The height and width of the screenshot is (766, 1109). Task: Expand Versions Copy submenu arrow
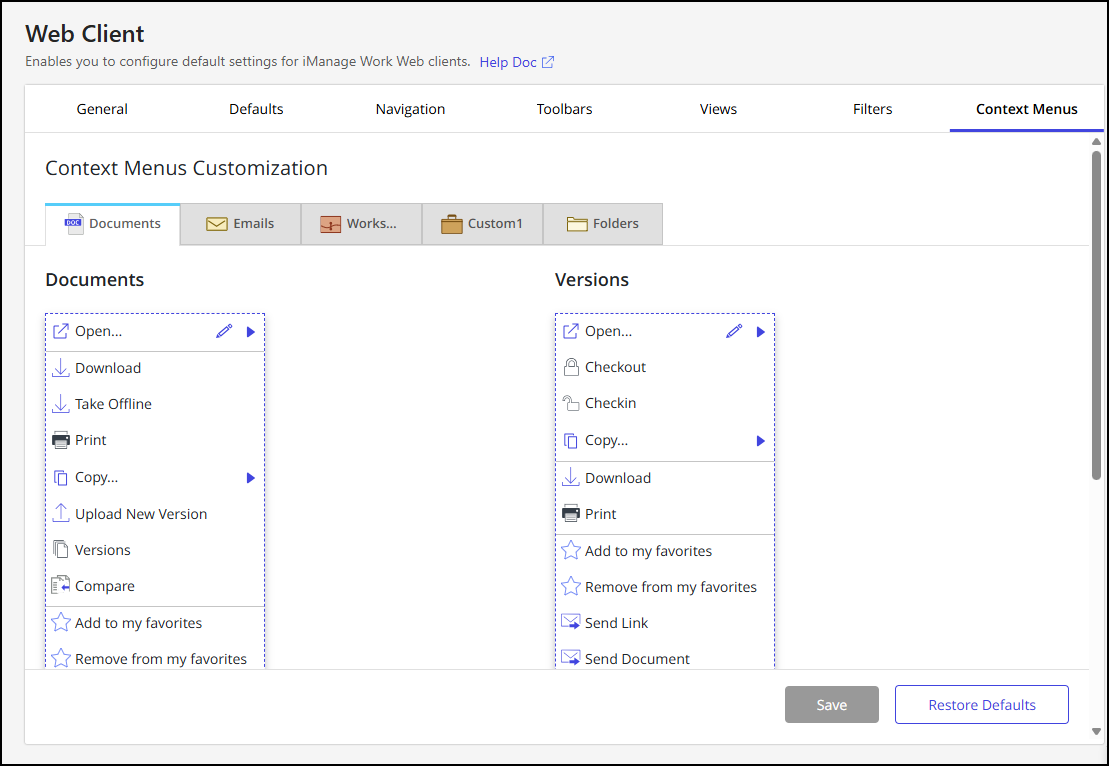(x=760, y=441)
